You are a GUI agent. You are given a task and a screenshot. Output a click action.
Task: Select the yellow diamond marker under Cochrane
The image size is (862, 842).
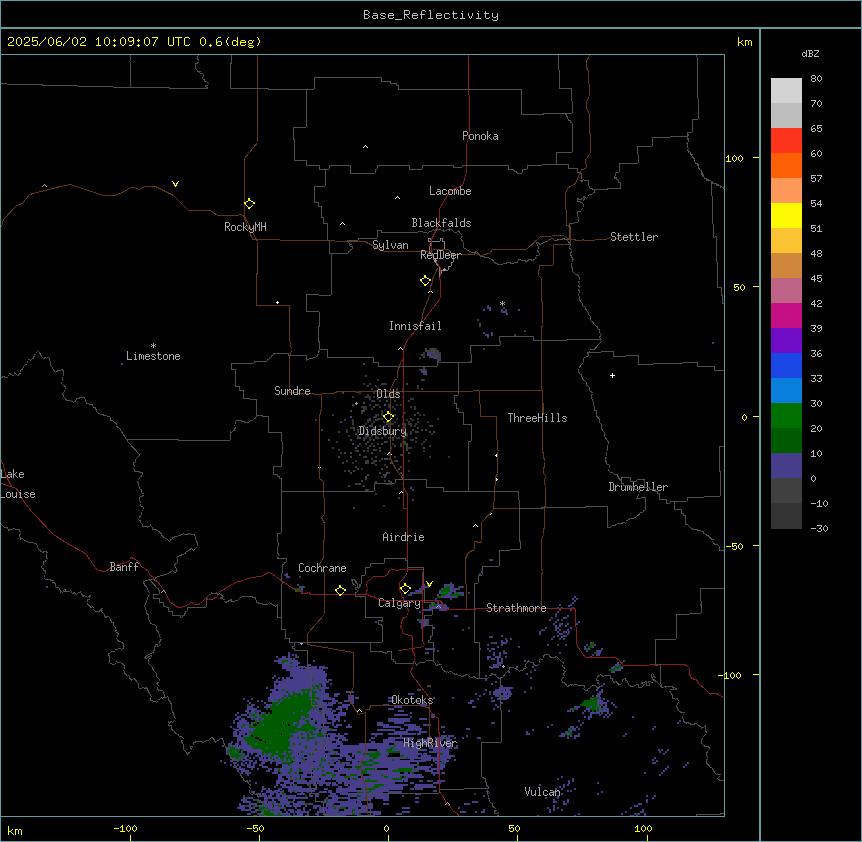(x=340, y=590)
